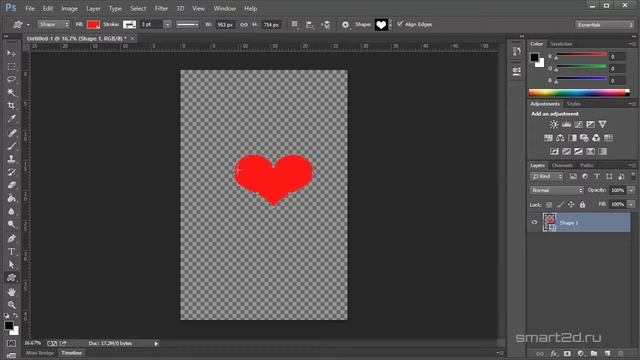Switch to the Swatches tab

pos(561,44)
